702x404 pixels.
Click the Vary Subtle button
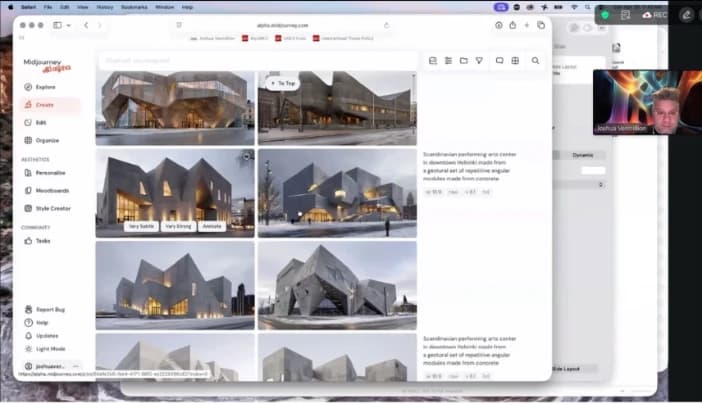point(141,227)
